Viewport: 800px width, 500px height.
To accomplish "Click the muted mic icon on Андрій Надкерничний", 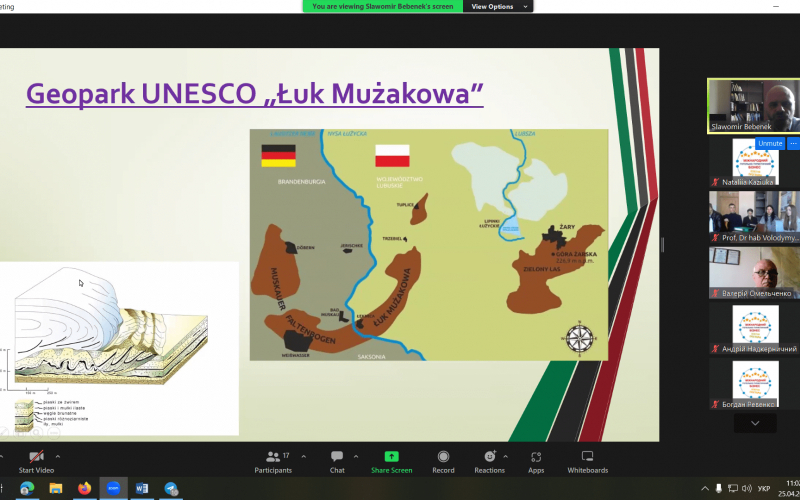I will coord(715,349).
